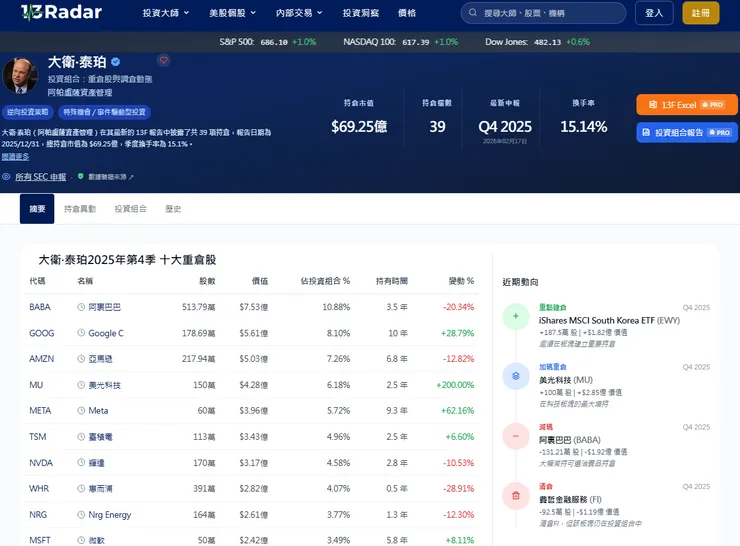Open the 價格 menu item
The width and height of the screenshot is (740, 546).
[407, 13]
